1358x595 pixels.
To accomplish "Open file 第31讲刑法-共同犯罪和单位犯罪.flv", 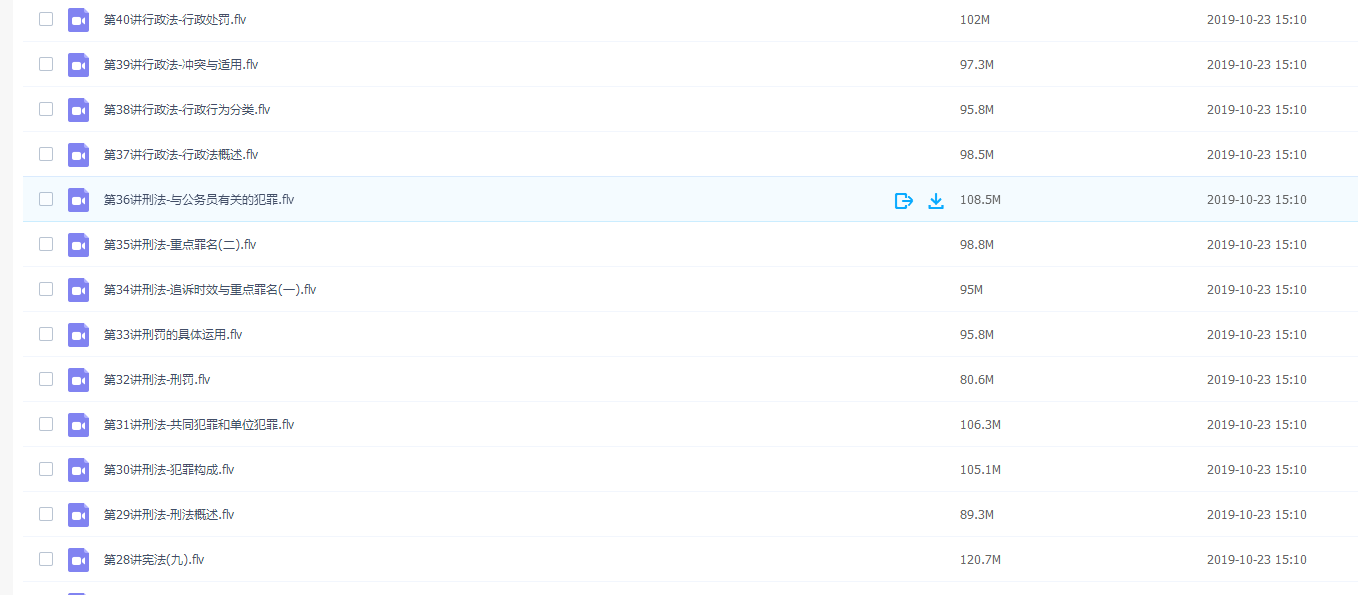I will (x=199, y=425).
